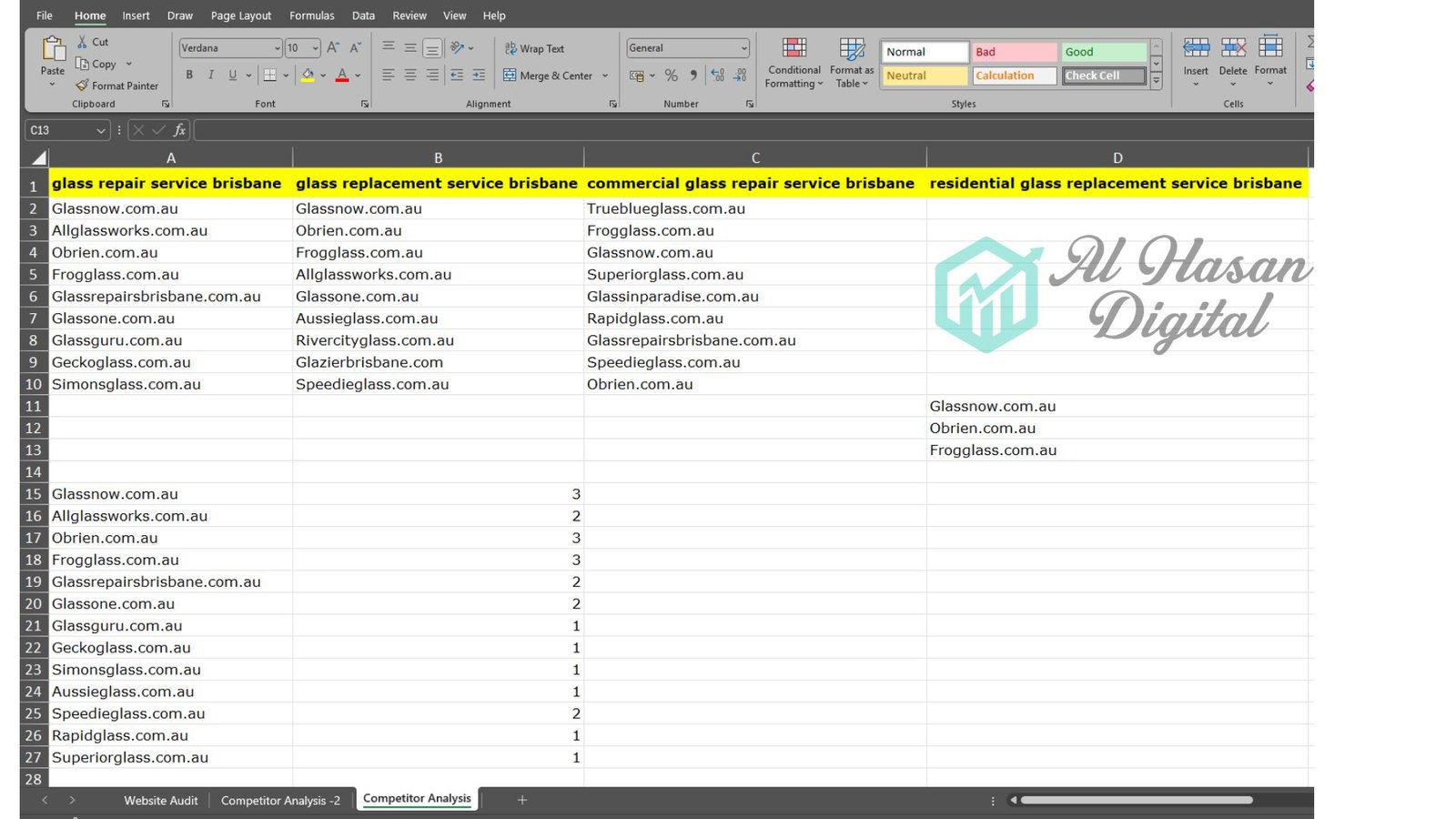This screenshot has height=819, width=1456.
Task: Click the Format cells icon
Action: (1270, 47)
